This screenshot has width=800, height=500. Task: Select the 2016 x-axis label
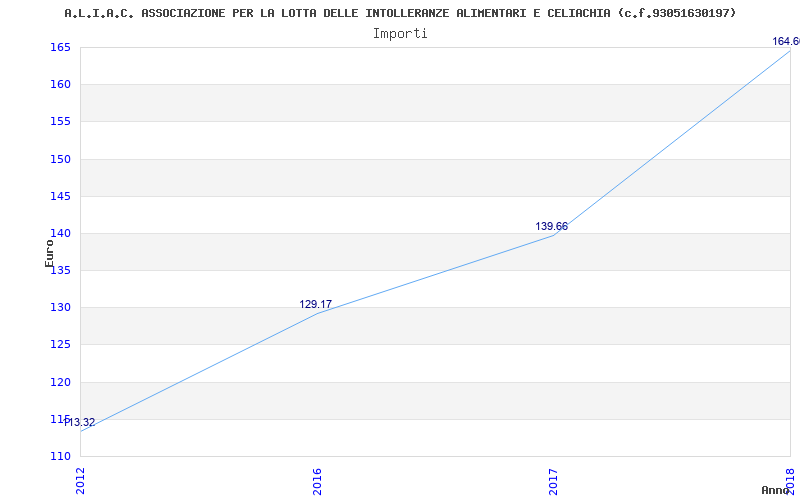317,481
